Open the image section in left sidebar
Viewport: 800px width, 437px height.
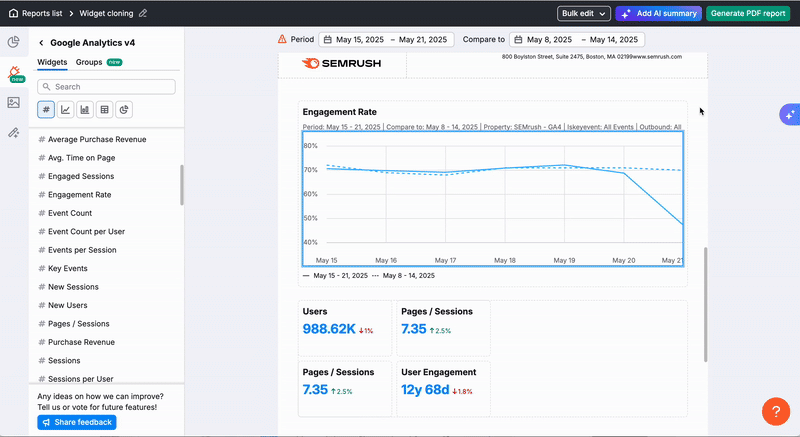(14, 102)
